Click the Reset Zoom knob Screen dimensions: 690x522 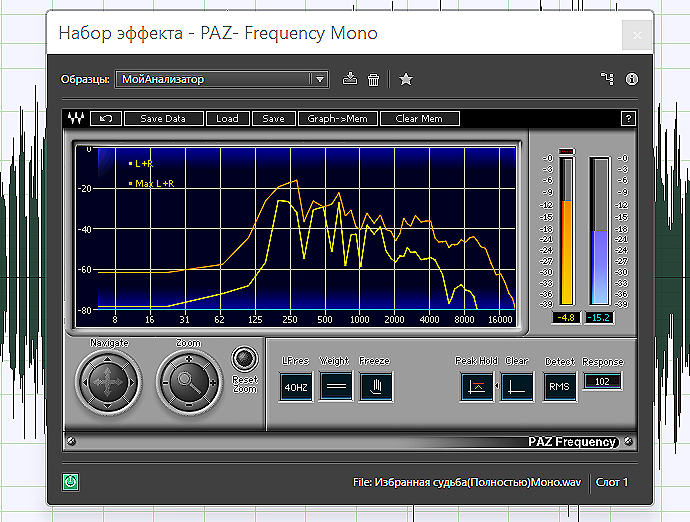(x=245, y=358)
